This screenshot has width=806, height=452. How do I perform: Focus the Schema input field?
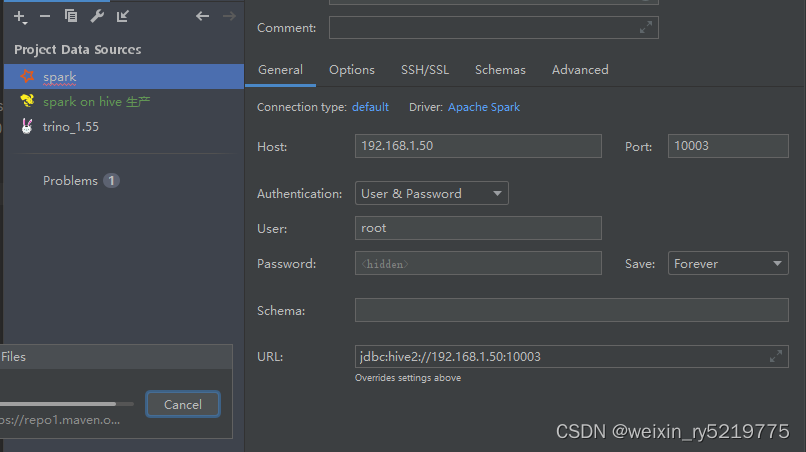pos(572,310)
